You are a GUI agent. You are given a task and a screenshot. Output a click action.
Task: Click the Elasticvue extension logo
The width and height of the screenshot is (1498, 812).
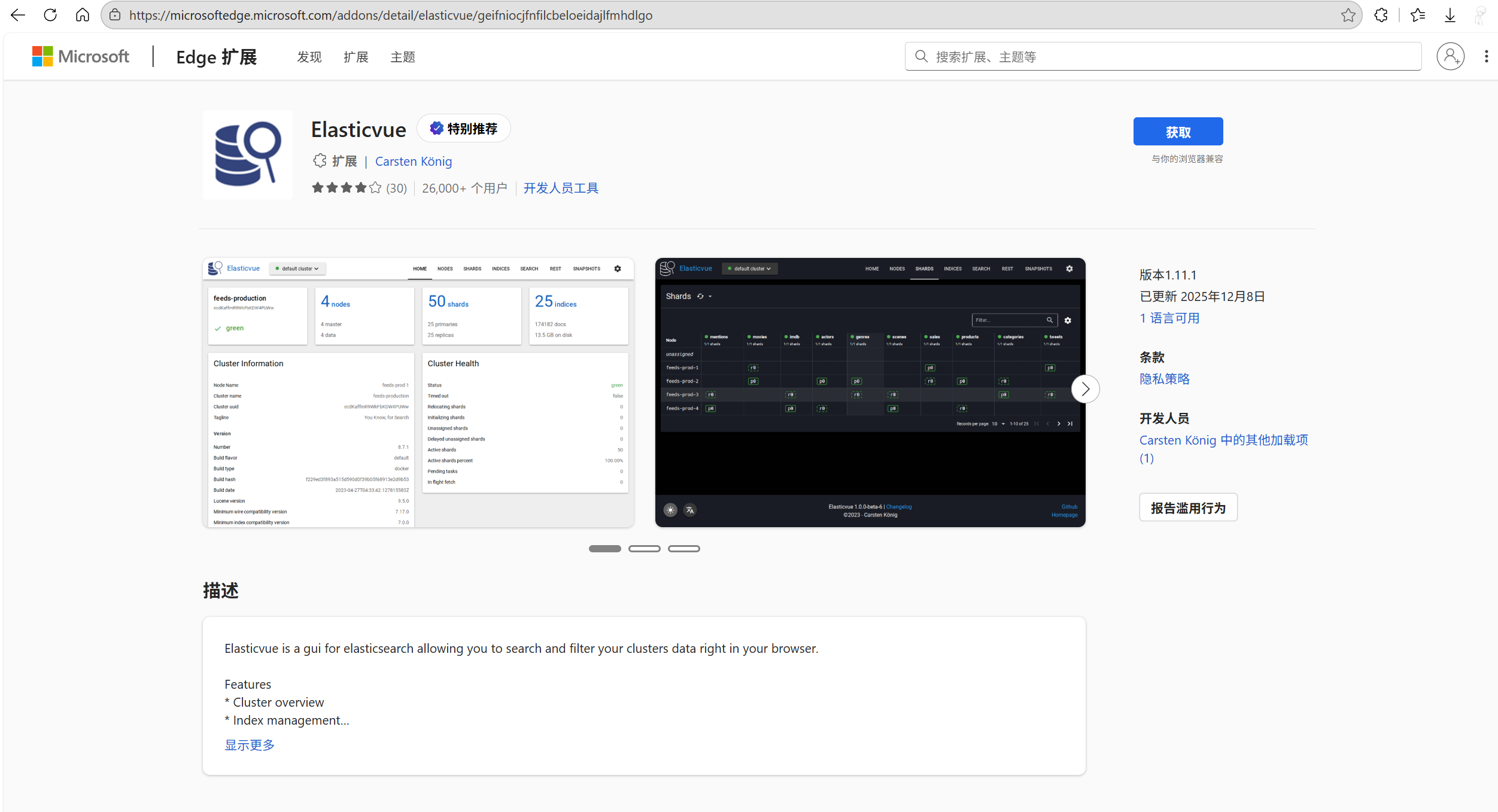(x=247, y=154)
